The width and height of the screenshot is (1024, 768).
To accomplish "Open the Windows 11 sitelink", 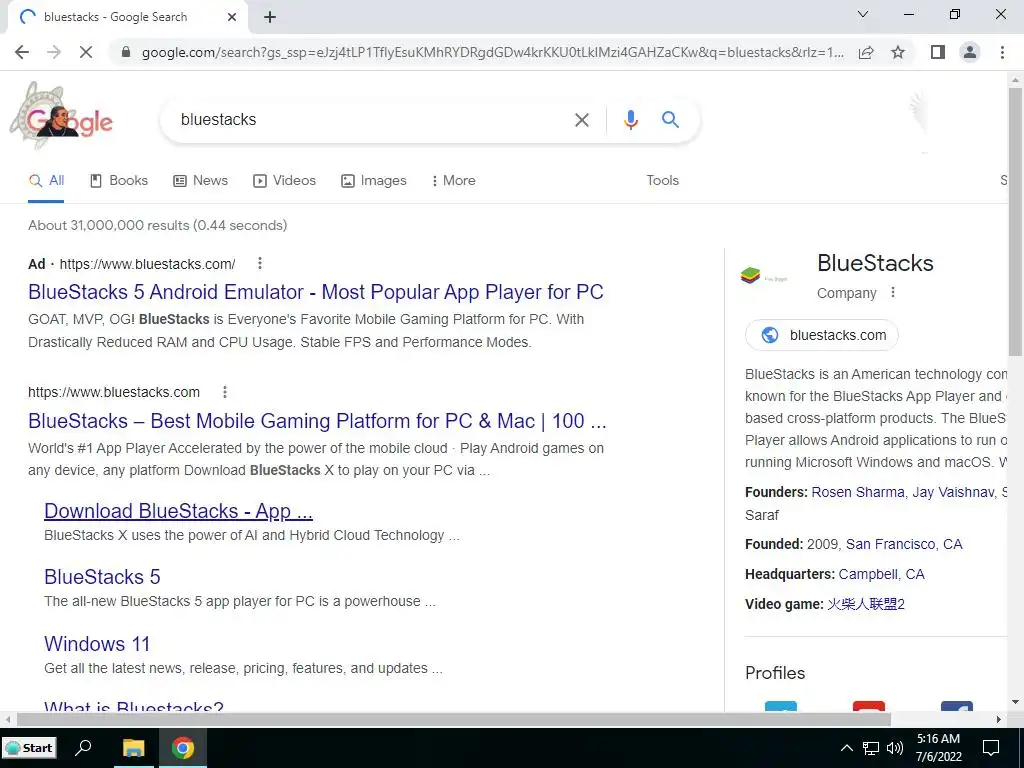I will tap(97, 644).
